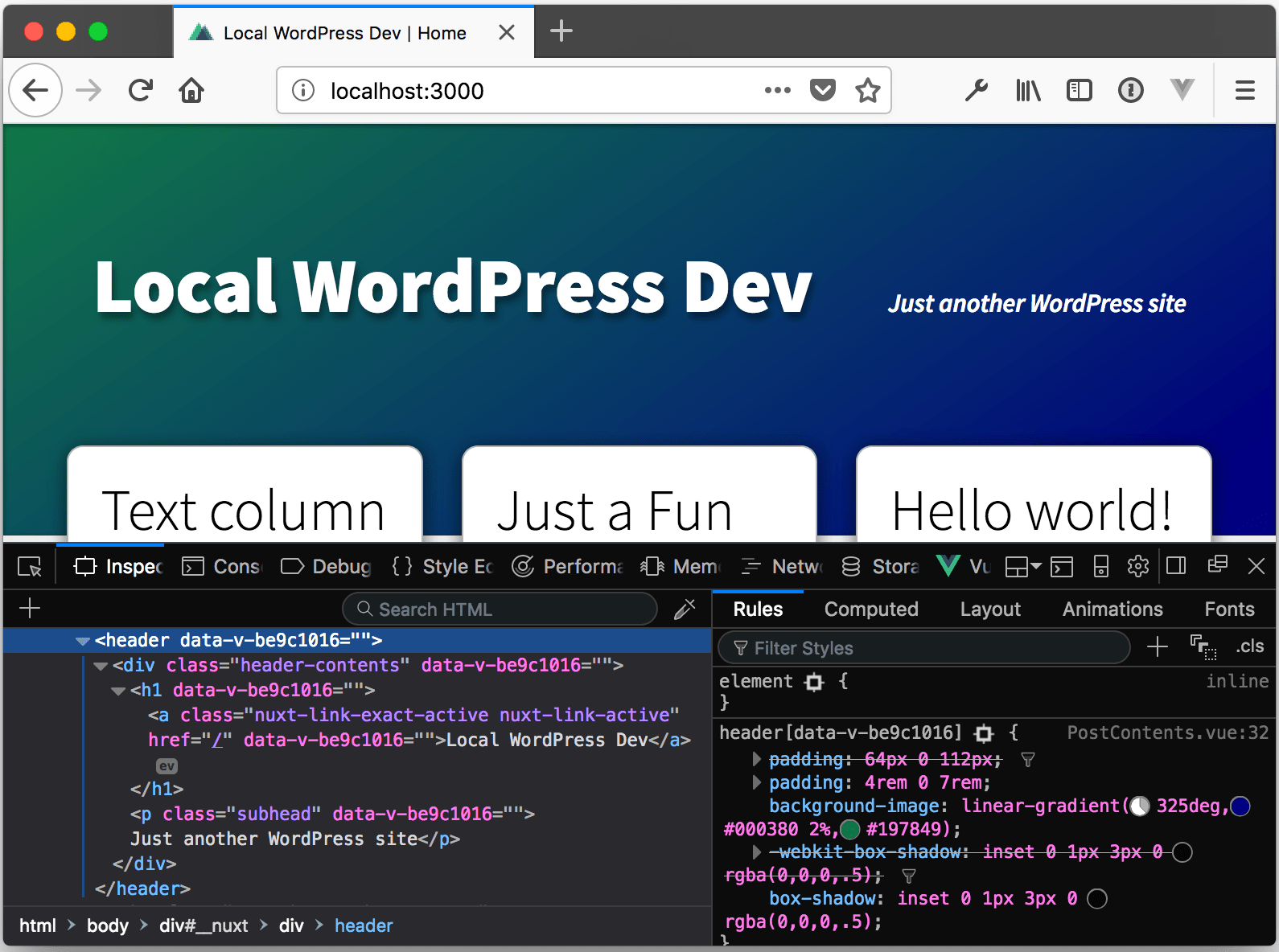Switch to the Computed tab
Screen dimensions: 1279x952
870,609
